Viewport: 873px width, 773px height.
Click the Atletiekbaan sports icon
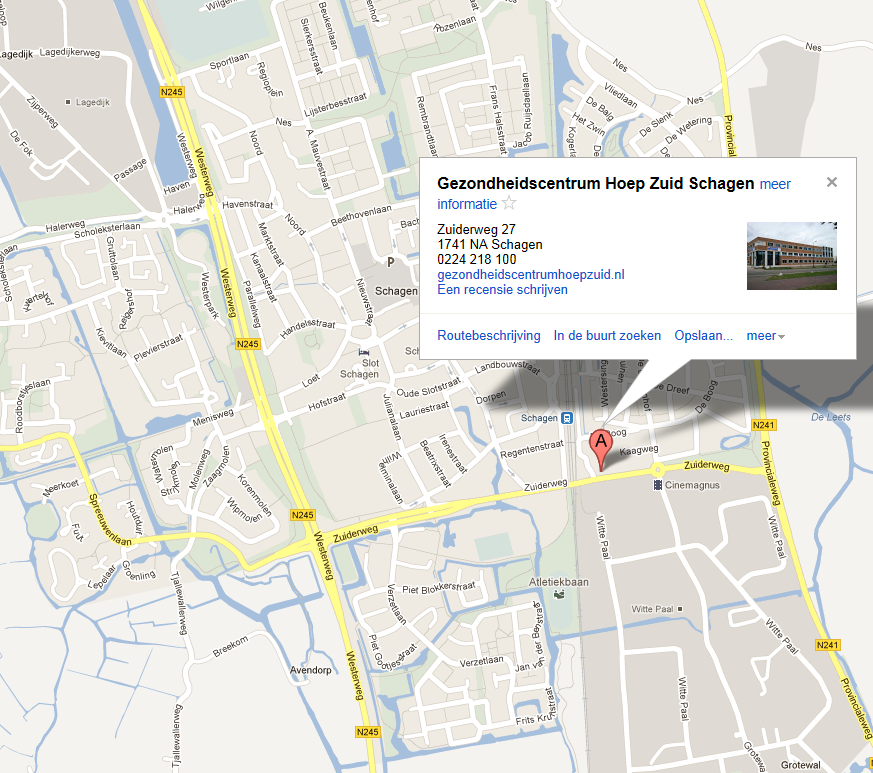pyautogui.click(x=559, y=594)
